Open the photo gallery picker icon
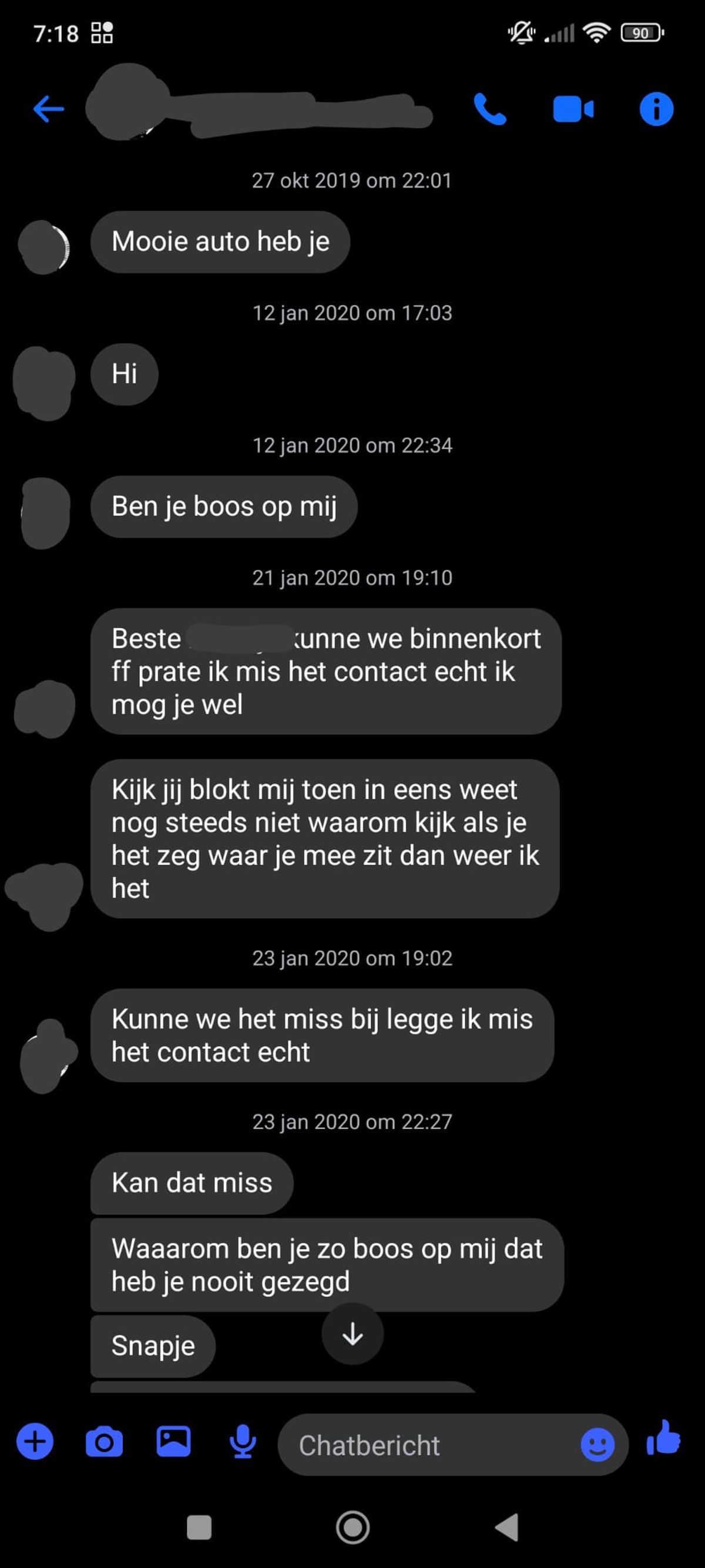The image size is (705, 1568). (173, 1442)
